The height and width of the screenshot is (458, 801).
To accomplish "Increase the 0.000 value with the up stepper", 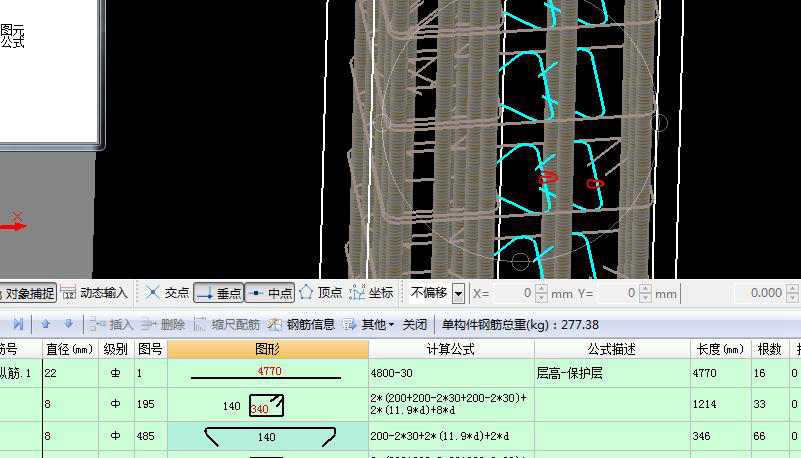I will [792, 289].
